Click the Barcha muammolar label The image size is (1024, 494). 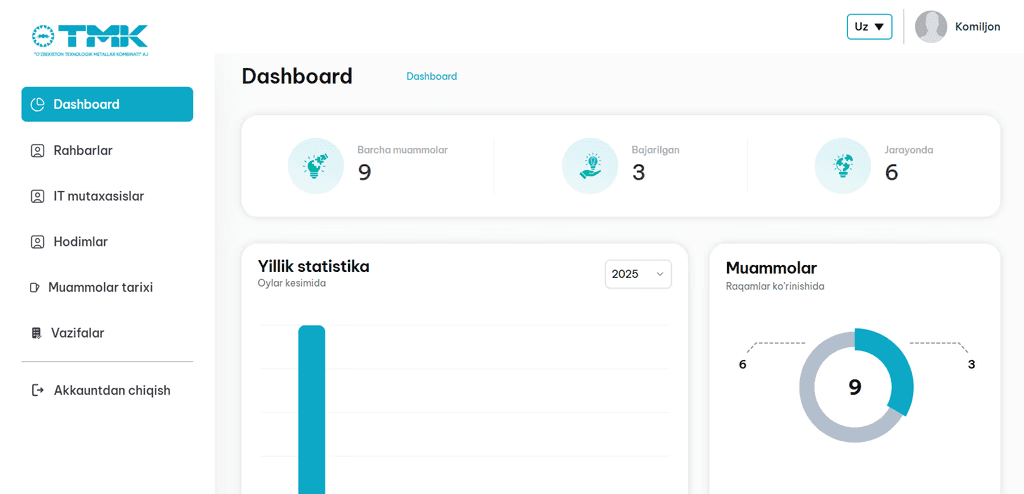tap(402, 150)
